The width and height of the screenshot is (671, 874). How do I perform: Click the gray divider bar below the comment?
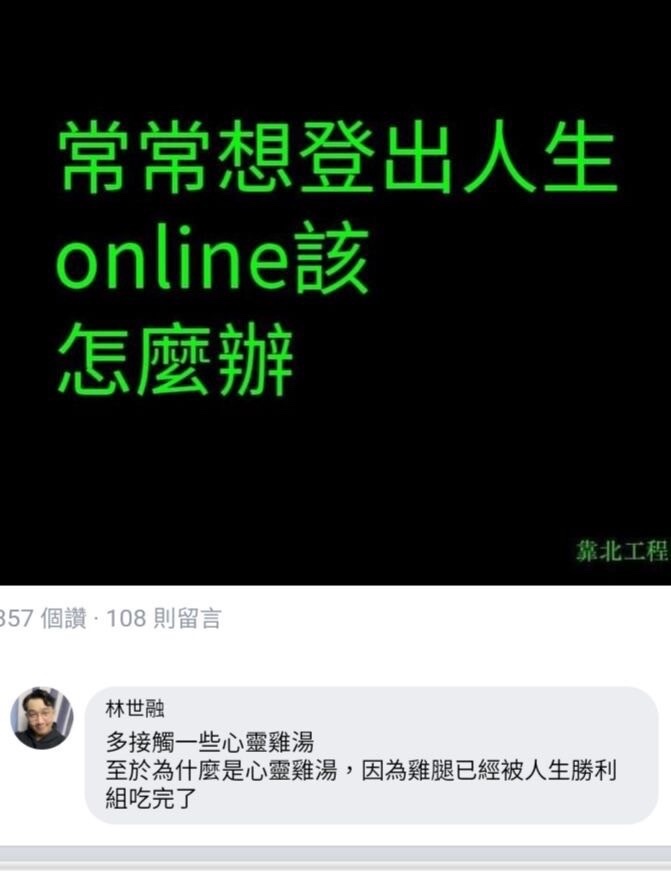[x=336, y=855]
